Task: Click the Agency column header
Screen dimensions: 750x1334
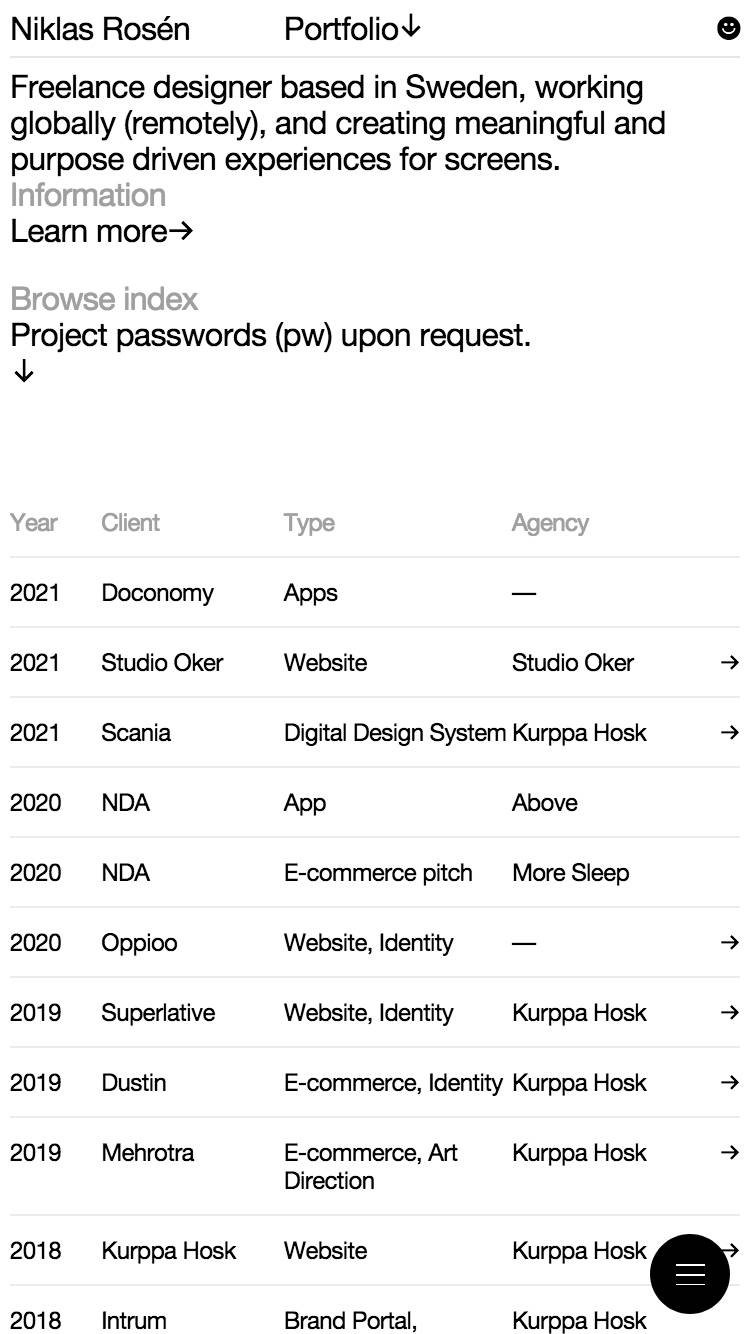Action: [550, 523]
